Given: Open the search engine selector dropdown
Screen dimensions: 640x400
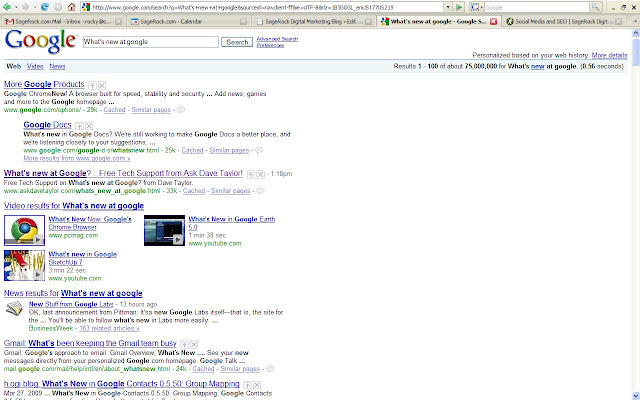Looking at the screenshot, I should point(476,7).
